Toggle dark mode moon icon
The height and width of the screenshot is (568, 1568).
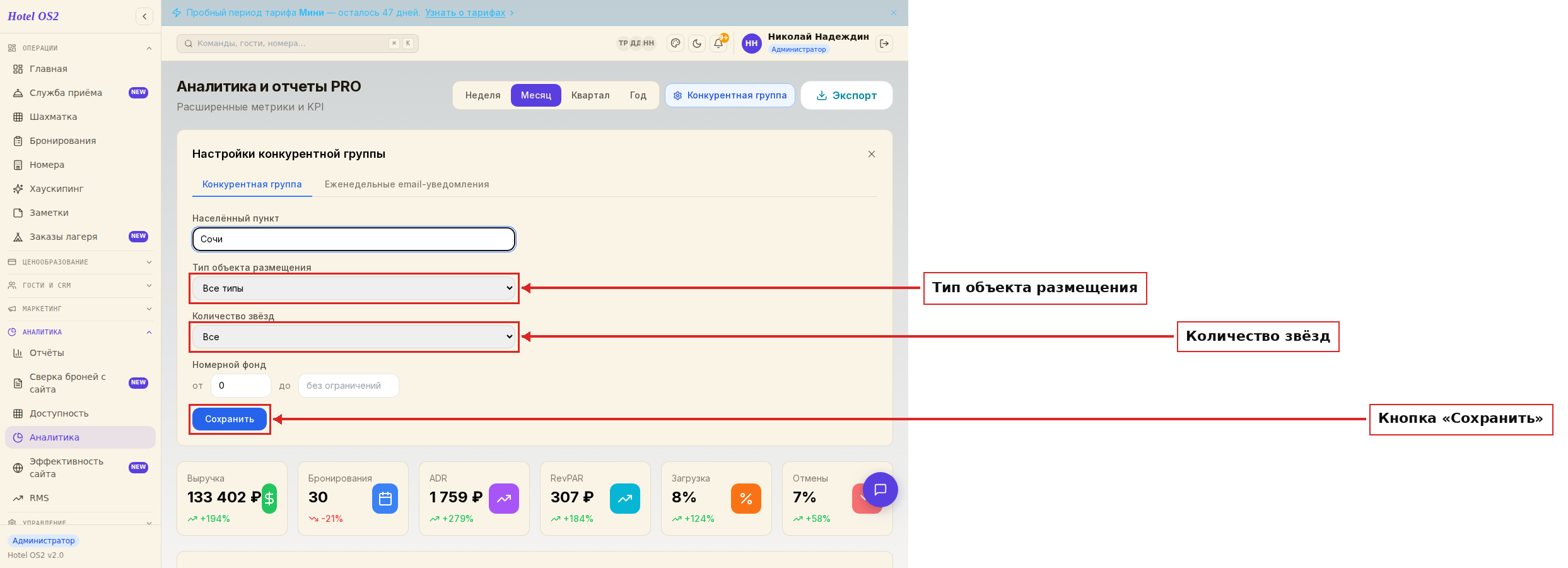click(x=697, y=44)
